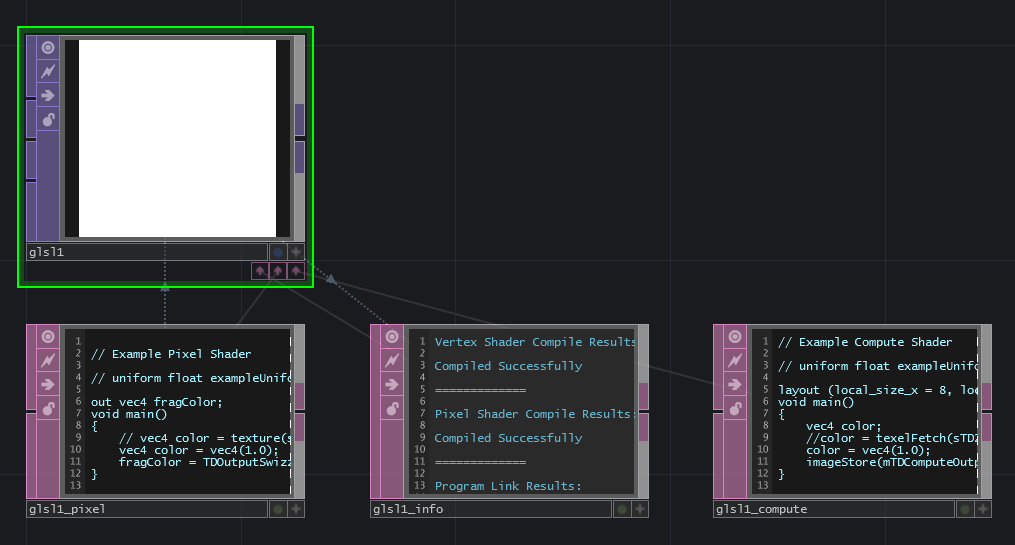The width and height of the screenshot is (1015, 545).
Task: Click '// uniform float exampleUnif' in glsl1_compute
Action: pyautogui.click(x=878, y=366)
